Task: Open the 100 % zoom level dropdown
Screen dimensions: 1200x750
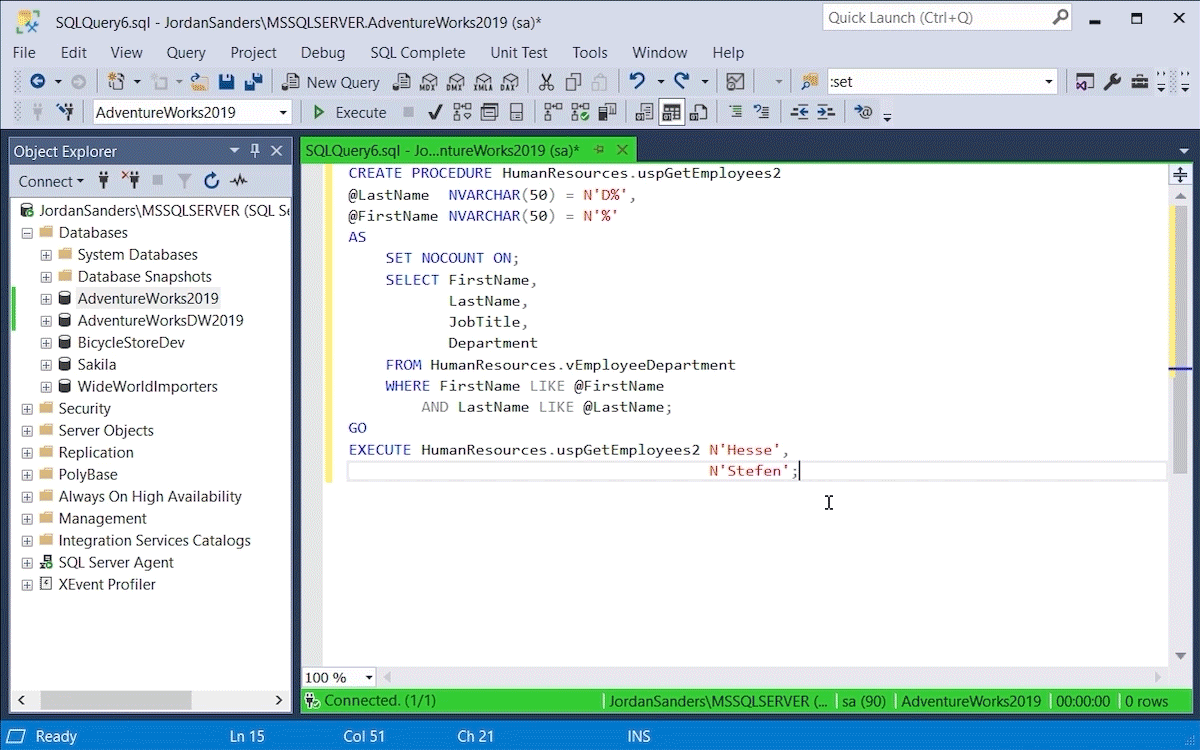Action: tap(368, 678)
